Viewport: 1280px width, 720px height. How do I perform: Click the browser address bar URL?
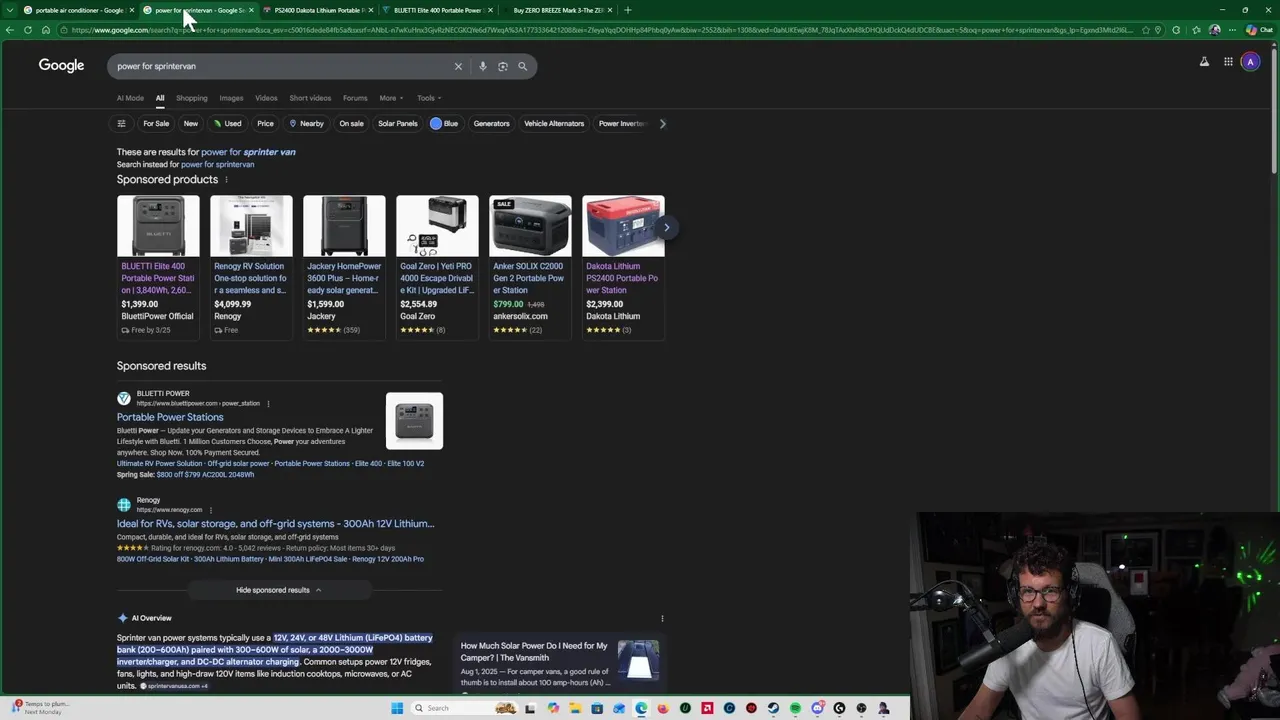(x=600, y=30)
